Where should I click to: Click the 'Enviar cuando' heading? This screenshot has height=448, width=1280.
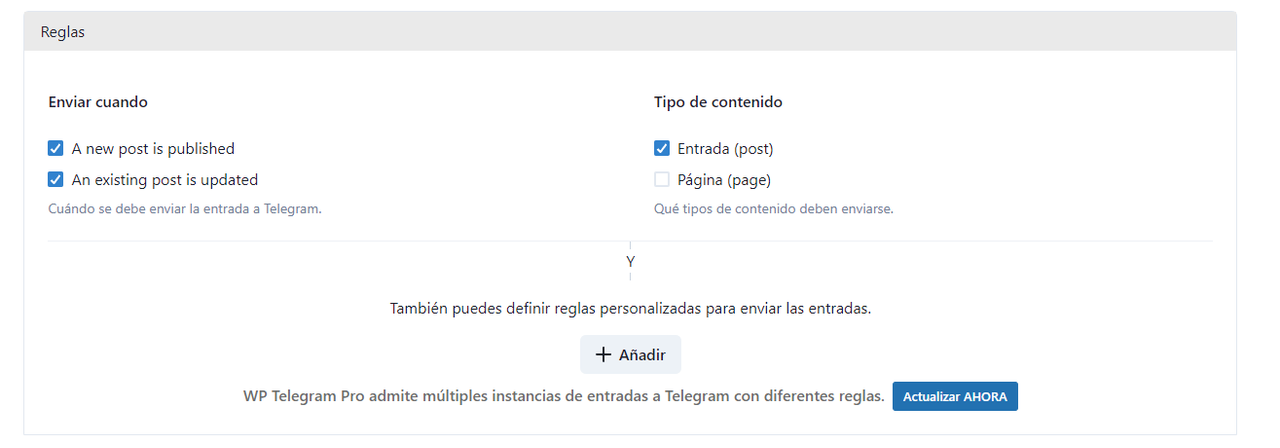tap(98, 102)
